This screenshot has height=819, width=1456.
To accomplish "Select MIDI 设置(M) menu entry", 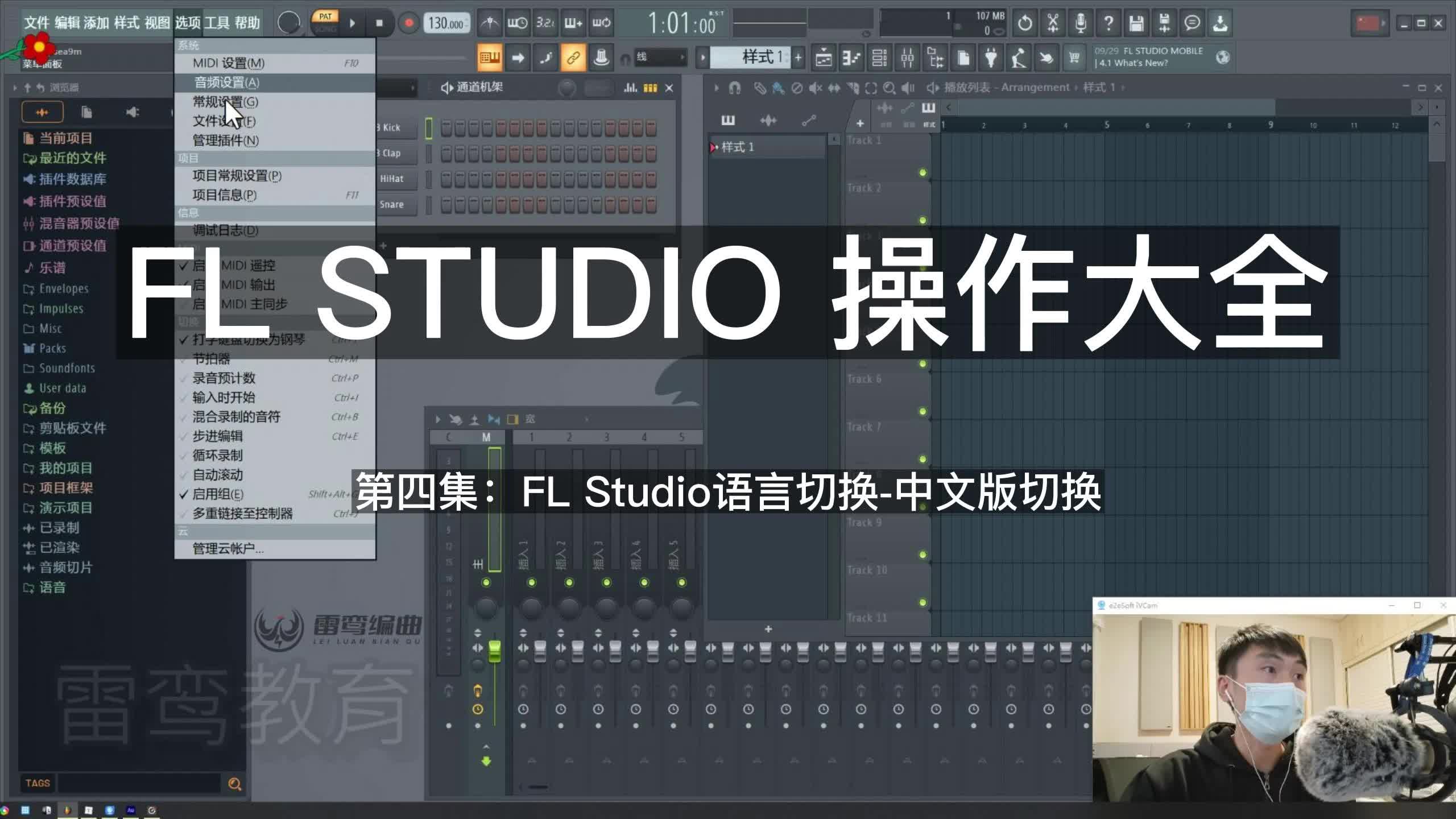I will tap(275, 63).
